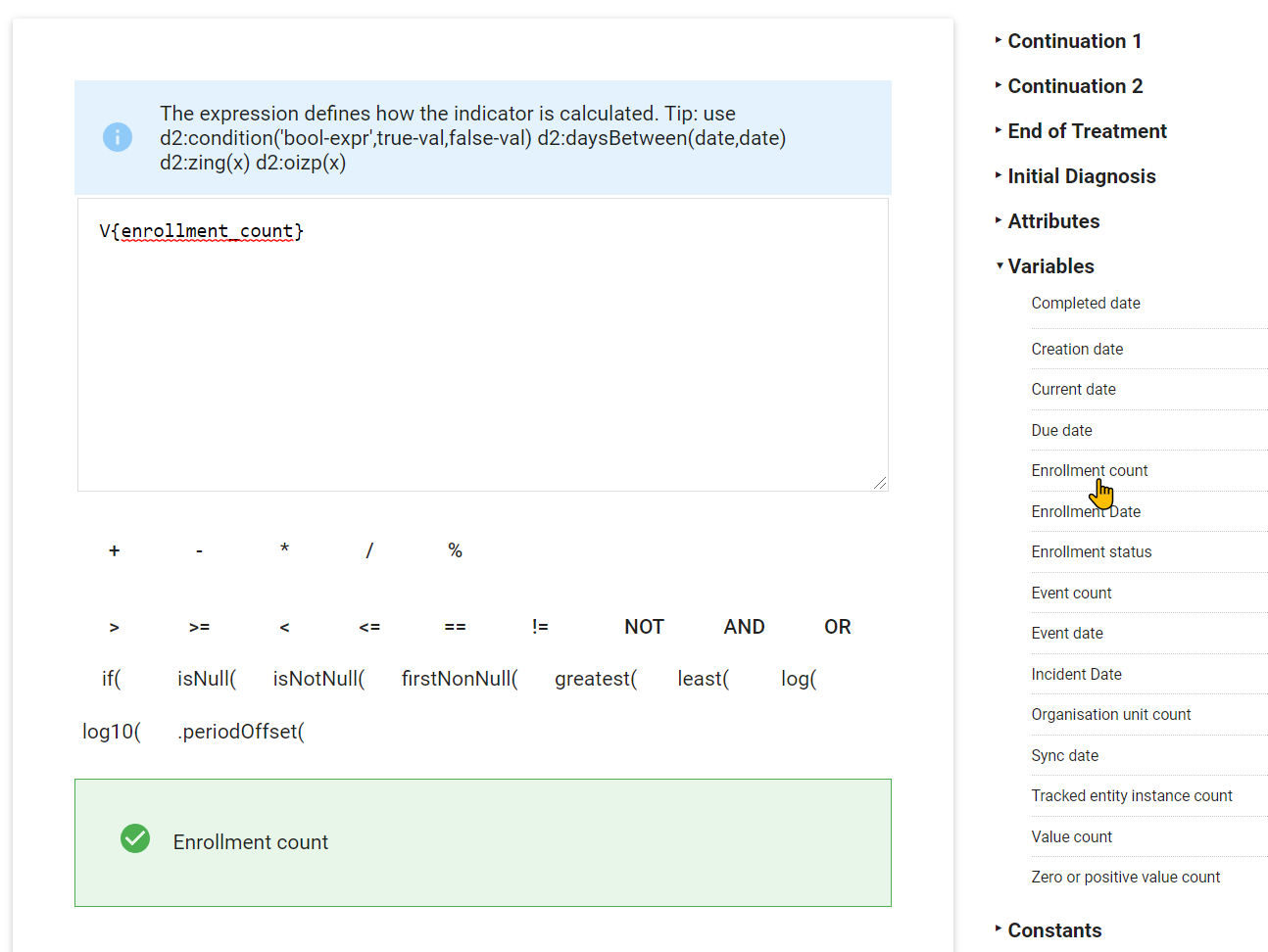Insert the AND logical operator
This screenshot has height=952, width=1268.
[x=744, y=627]
